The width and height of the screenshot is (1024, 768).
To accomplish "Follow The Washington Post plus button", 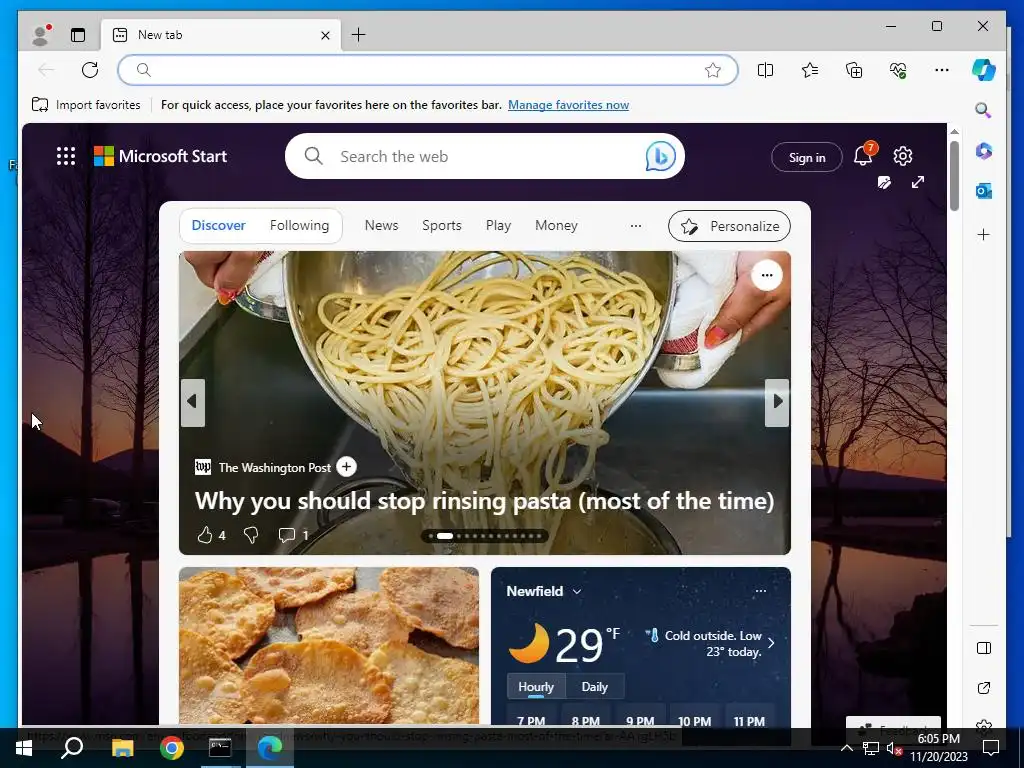I will (346, 467).
